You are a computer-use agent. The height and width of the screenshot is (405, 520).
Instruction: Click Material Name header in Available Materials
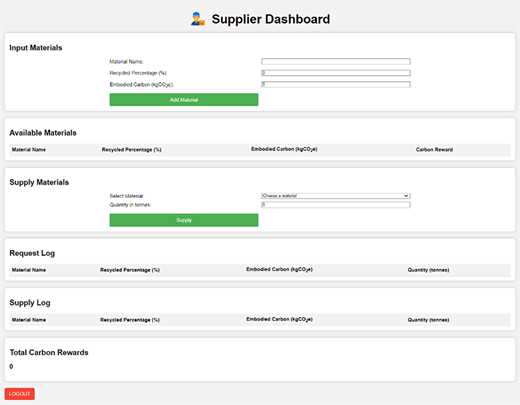[29, 150]
